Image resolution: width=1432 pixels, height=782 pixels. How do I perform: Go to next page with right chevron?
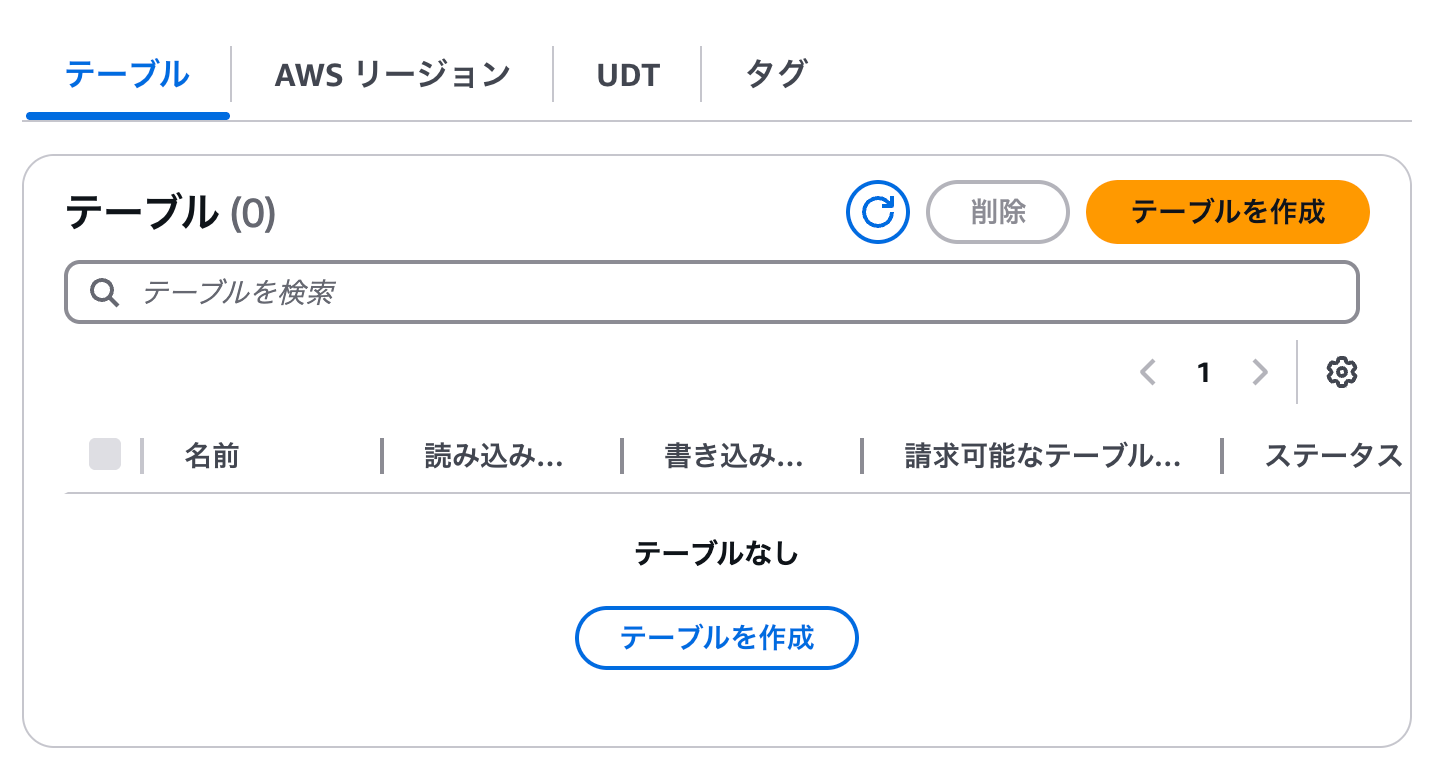coord(1260,373)
